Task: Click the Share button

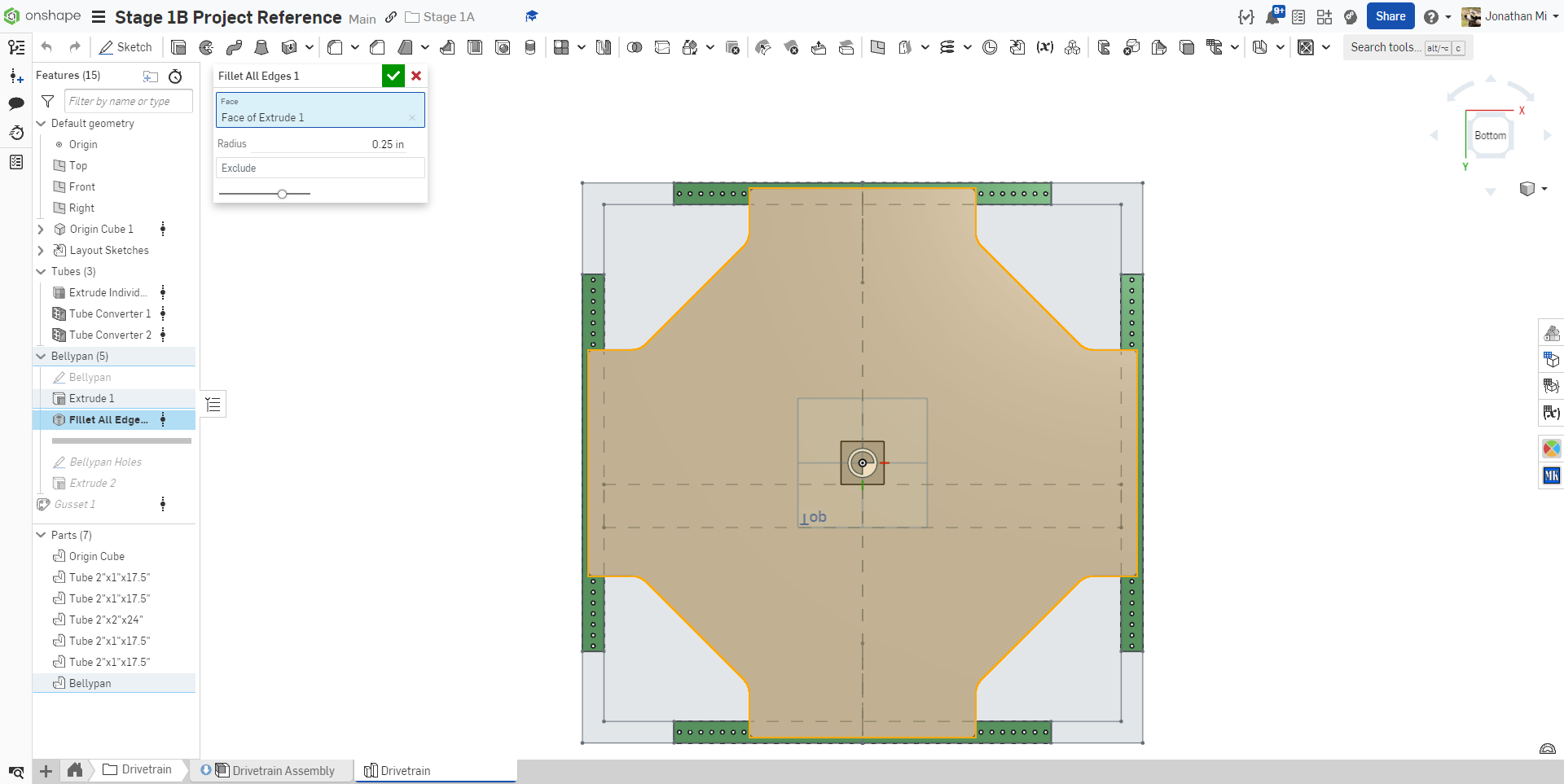Action: (1390, 16)
